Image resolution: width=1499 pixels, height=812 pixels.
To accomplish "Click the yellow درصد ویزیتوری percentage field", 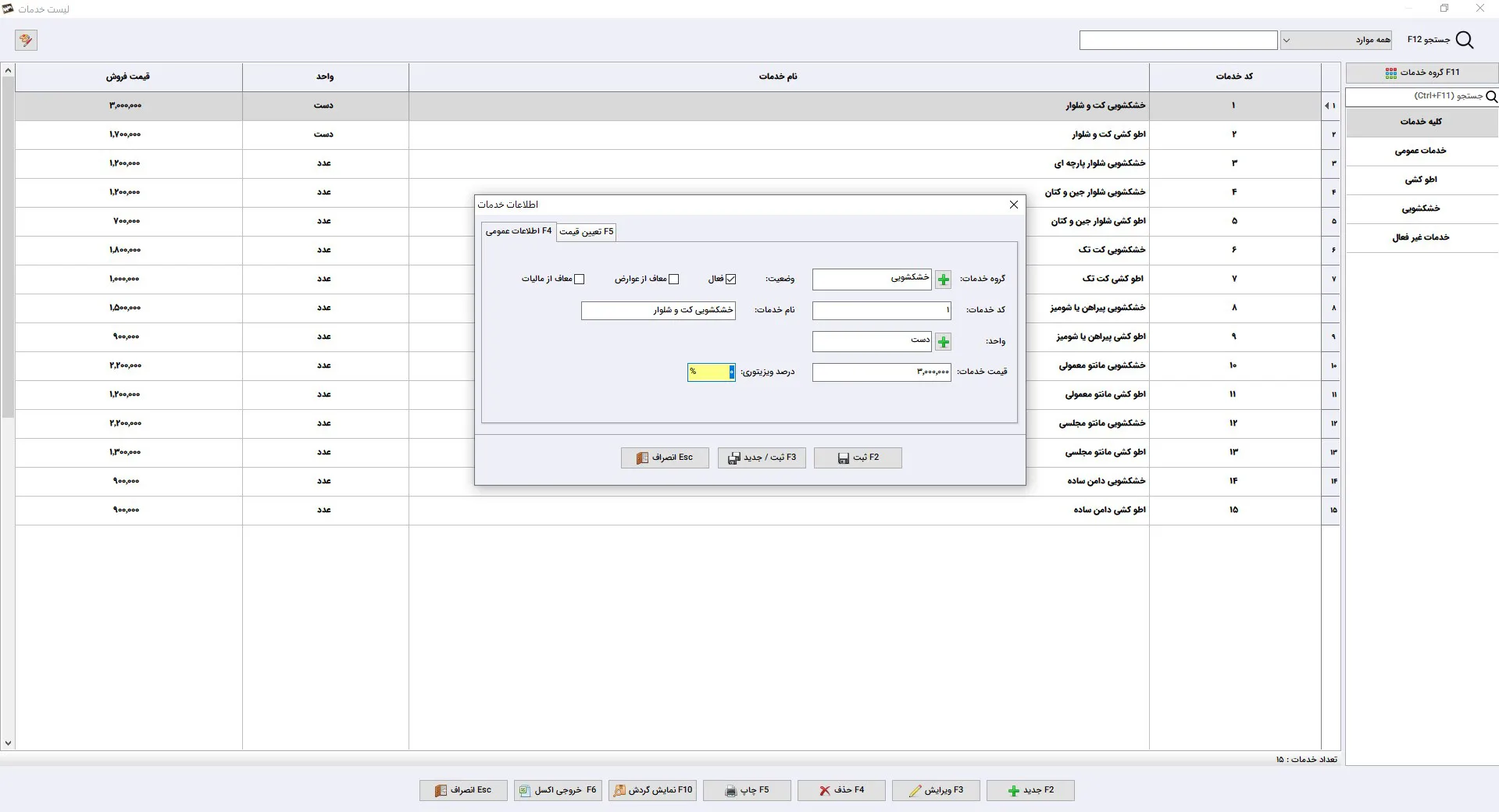I will pyautogui.click(x=712, y=372).
